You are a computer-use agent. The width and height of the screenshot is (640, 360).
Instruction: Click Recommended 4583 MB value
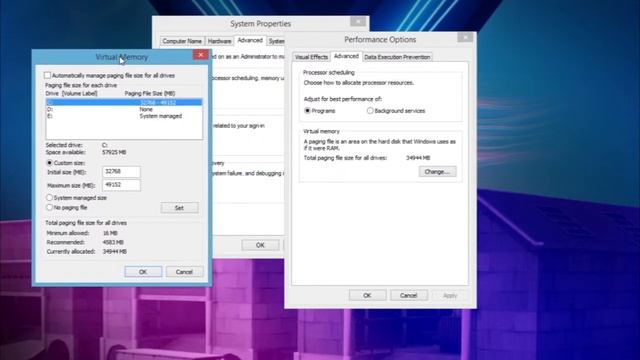pyautogui.click(x=113, y=242)
